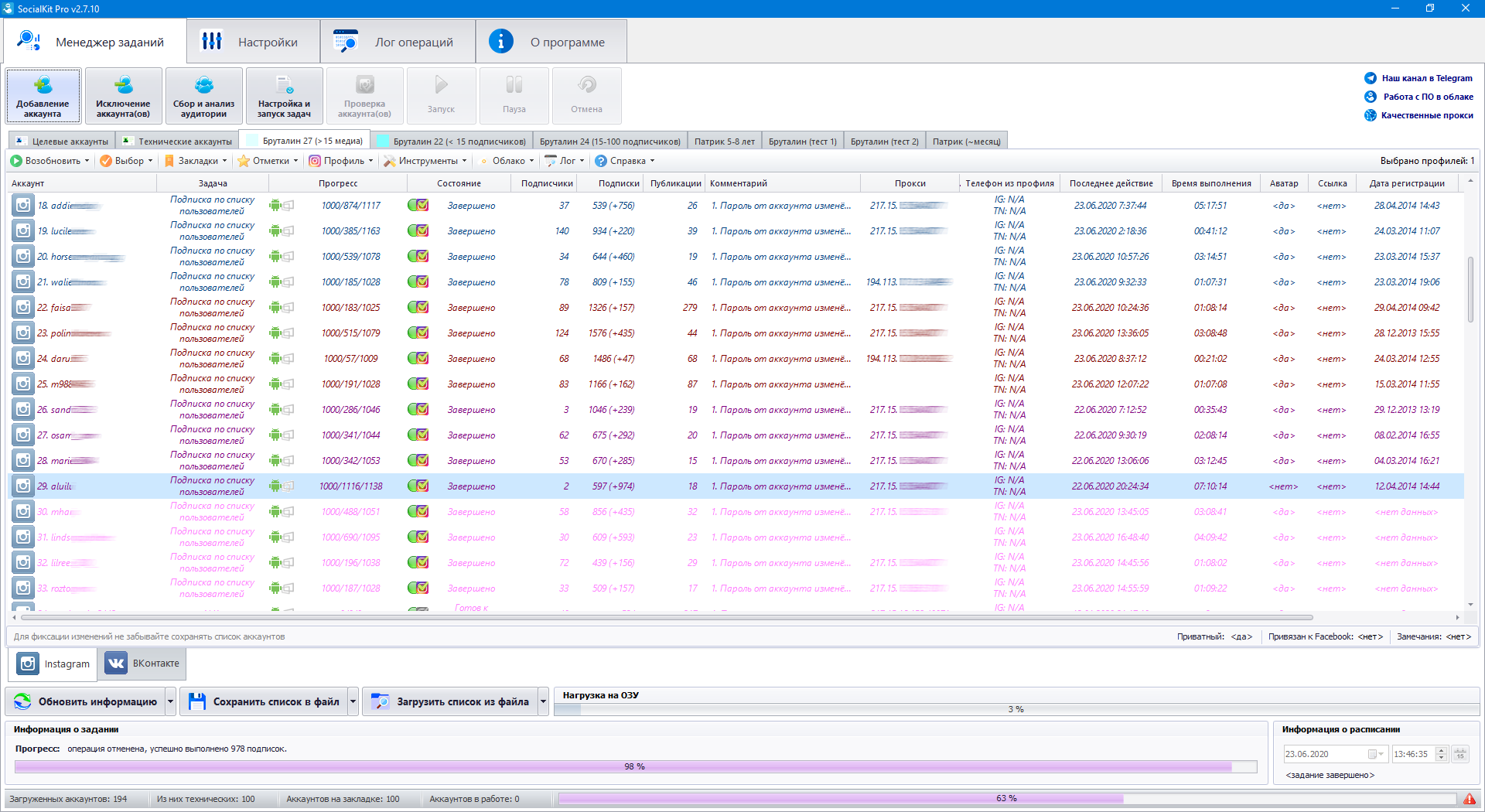
Task: Switch to the ВКонтакте network tab
Action: tap(142, 664)
